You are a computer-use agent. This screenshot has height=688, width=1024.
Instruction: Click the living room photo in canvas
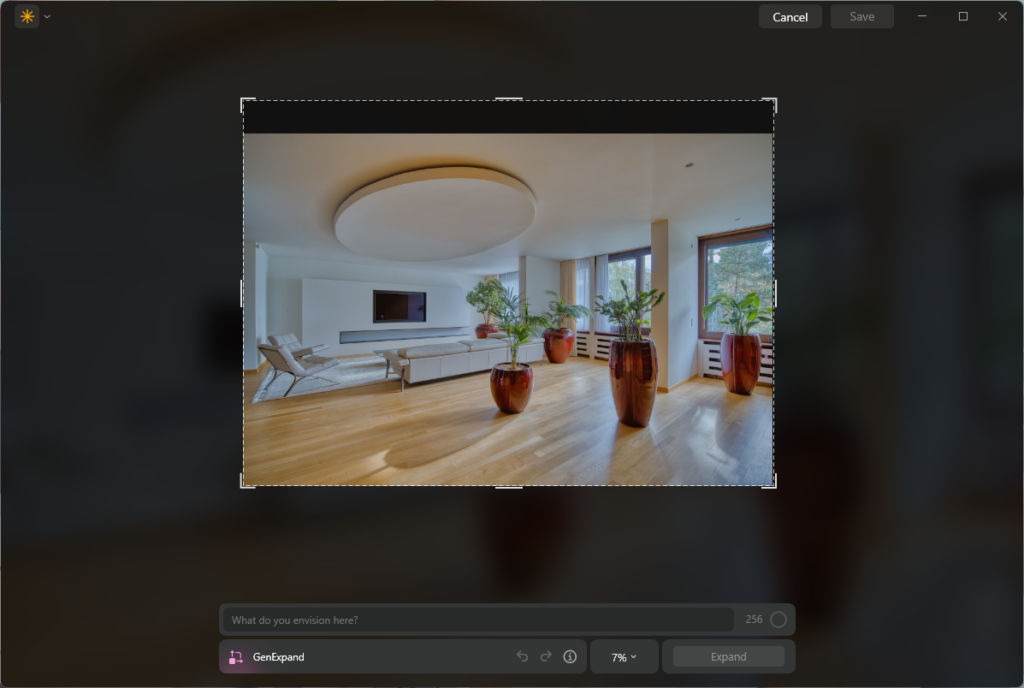coord(509,309)
